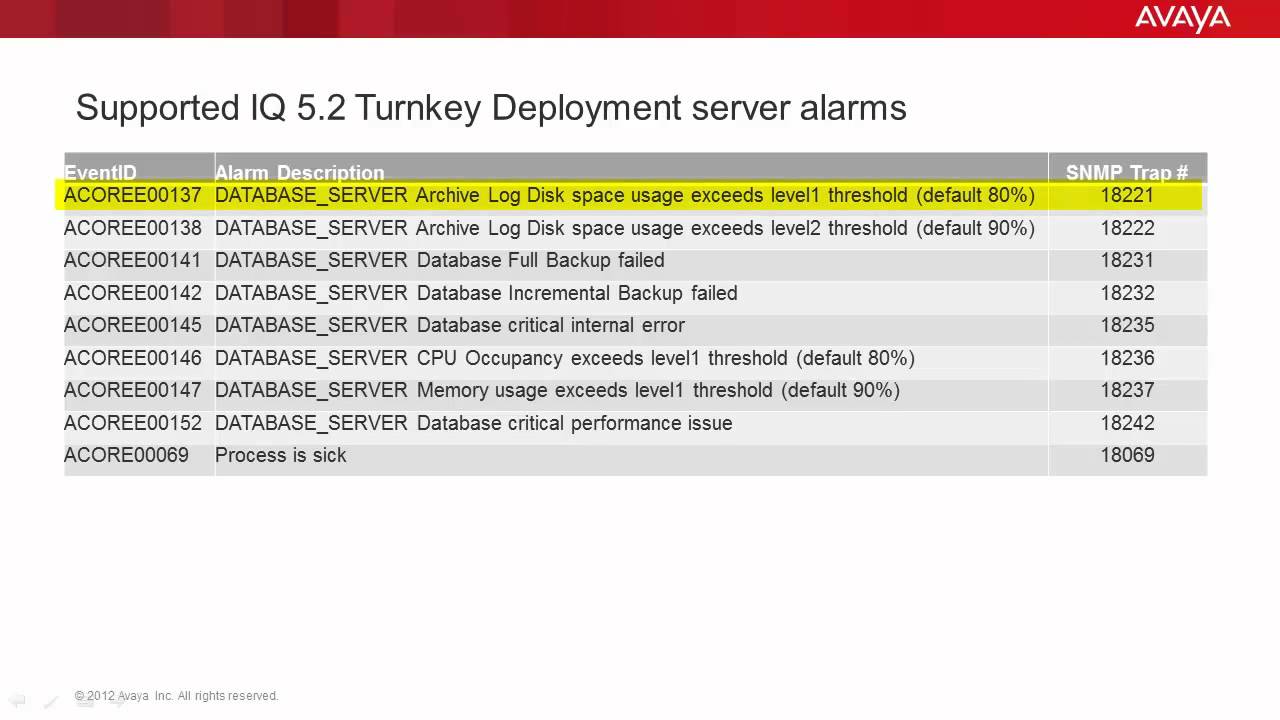Screen dimensions: 1280x720
Task: Select event ID ACOREE00141
Action: pyautogui.click(x=133, y=260)
